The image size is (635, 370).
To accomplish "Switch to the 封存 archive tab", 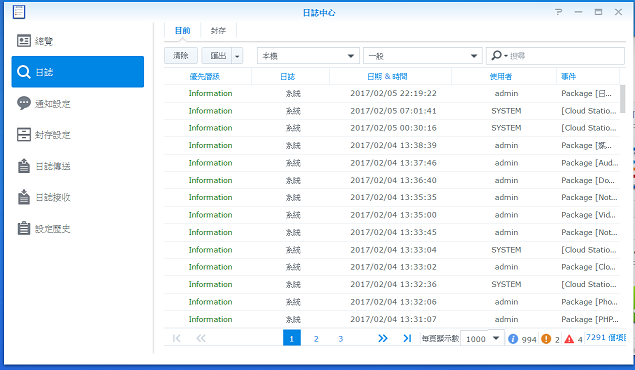I will [218, 31].
